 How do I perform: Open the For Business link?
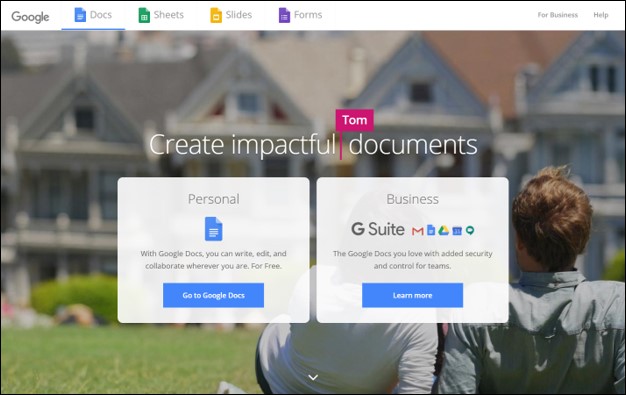coord(557,15)
